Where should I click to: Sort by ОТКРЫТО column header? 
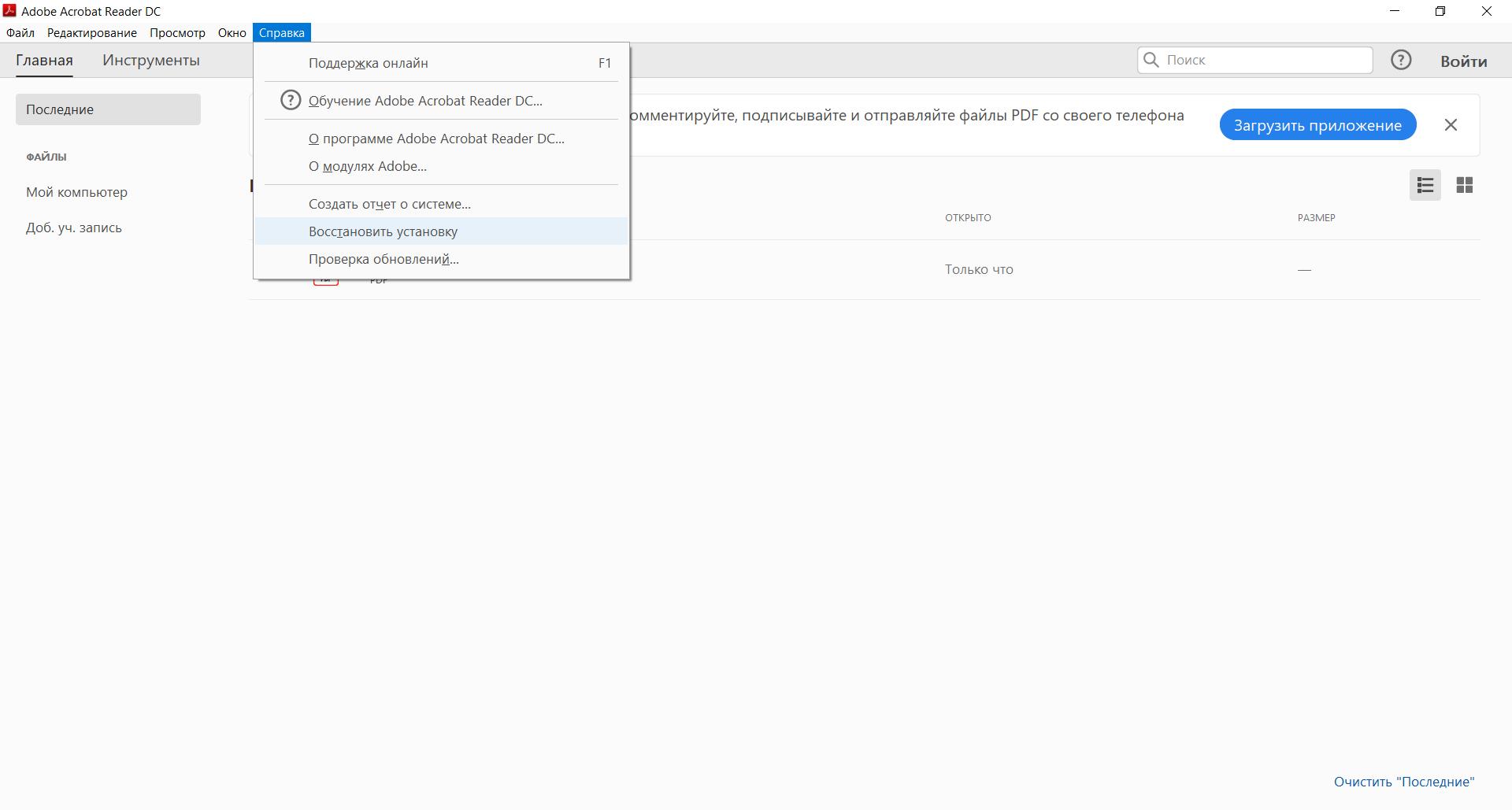click(x=968, y=218)
